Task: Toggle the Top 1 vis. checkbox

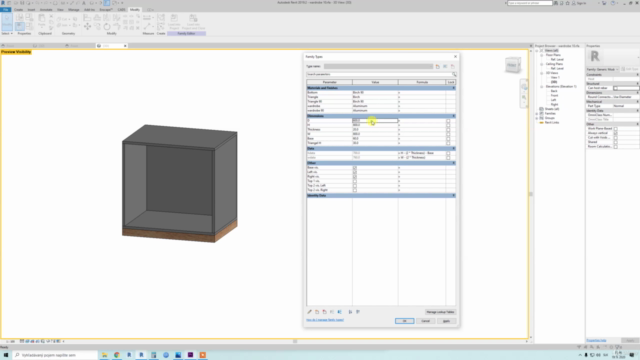Action: point(355,181)
